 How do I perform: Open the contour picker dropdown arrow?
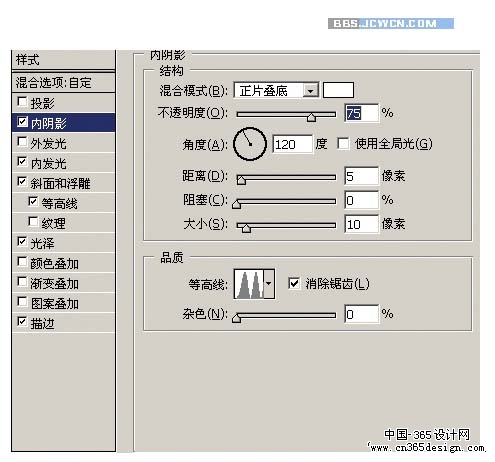click(269, 284)
